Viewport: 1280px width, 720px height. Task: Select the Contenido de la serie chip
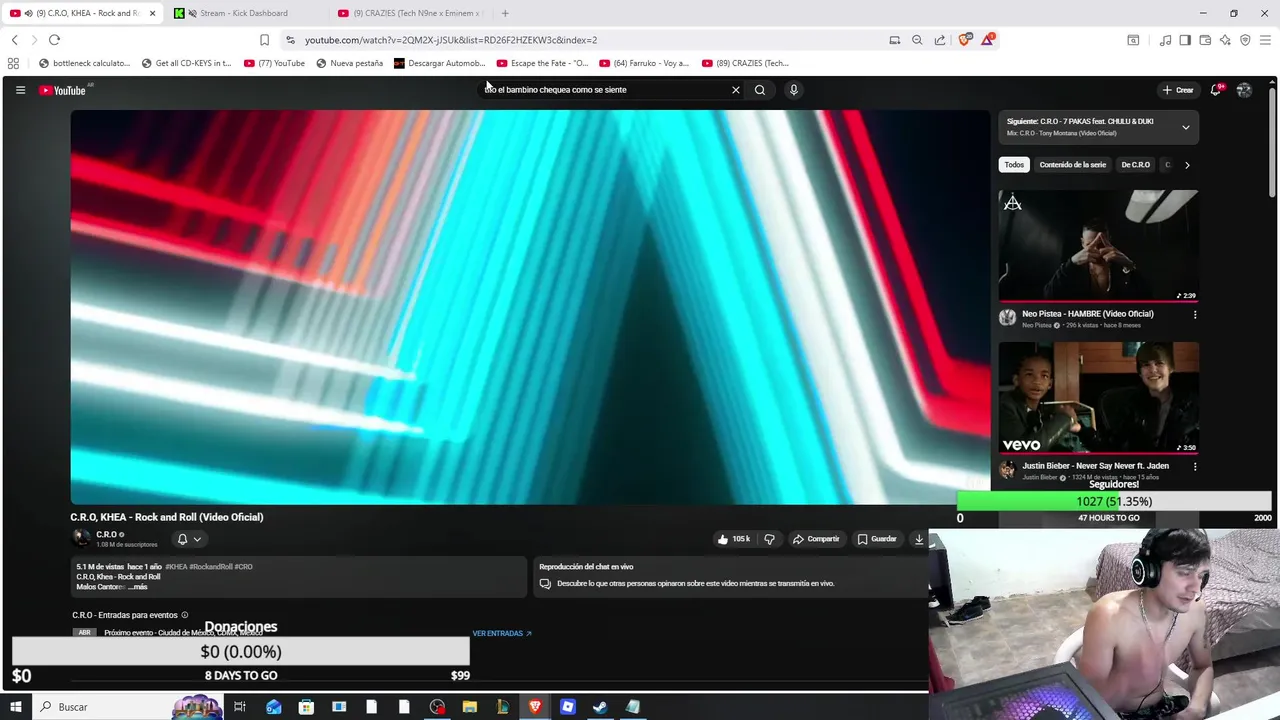click(x=1072, y=165)
